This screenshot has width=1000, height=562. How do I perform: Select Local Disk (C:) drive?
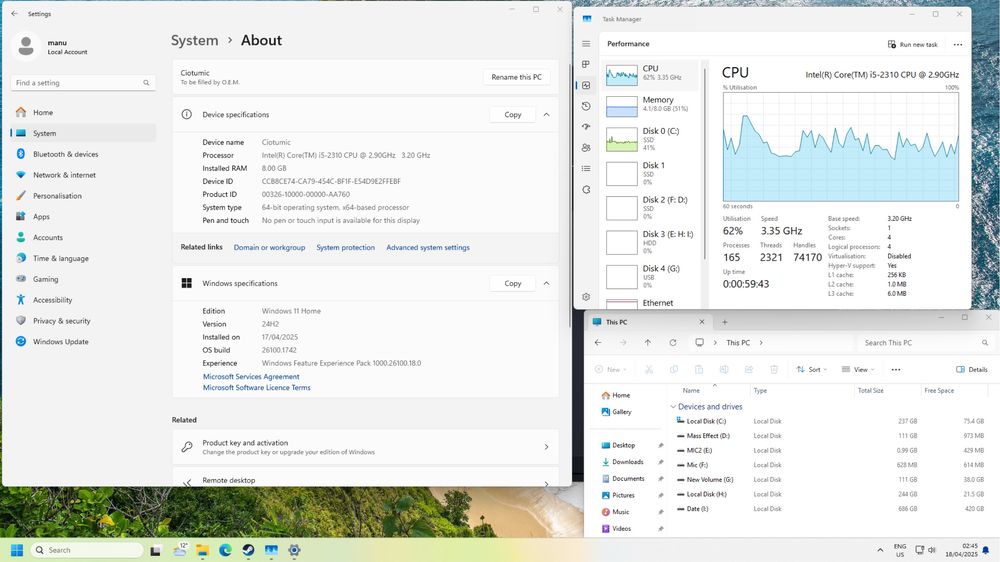(706, 421)
